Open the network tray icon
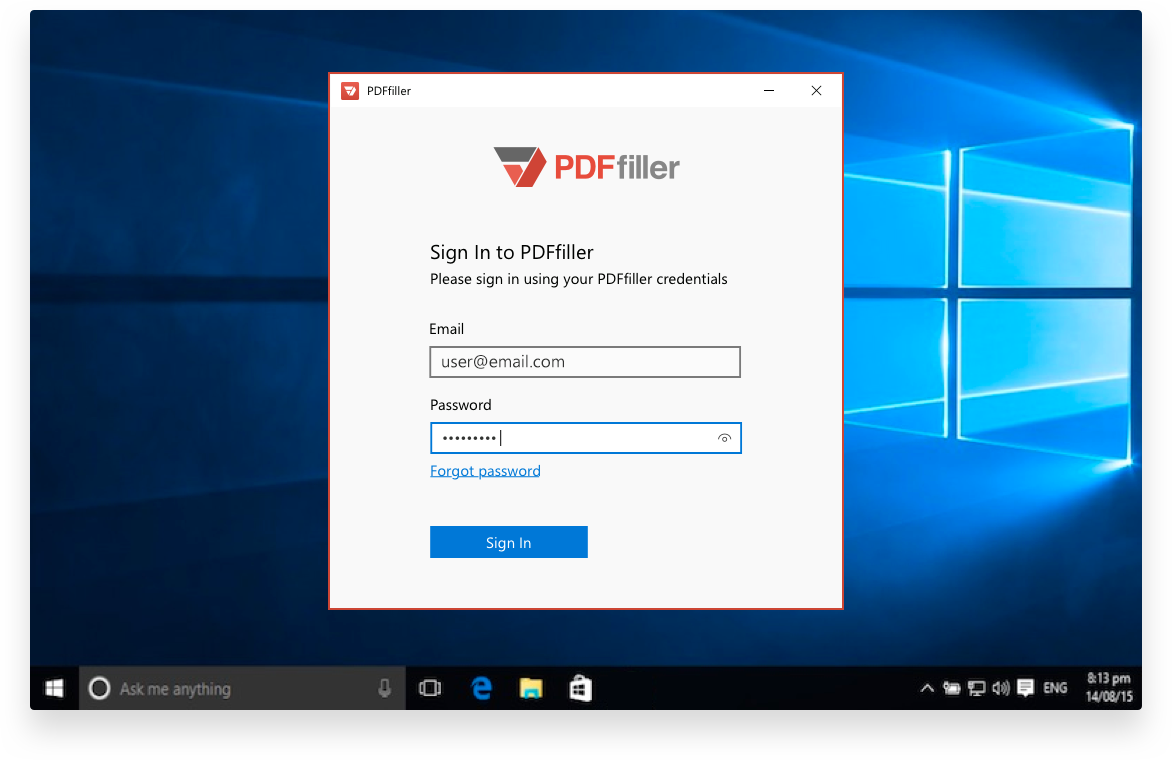Image resolution: width=1172 pixels, height=760 pixels. (976, 688)
